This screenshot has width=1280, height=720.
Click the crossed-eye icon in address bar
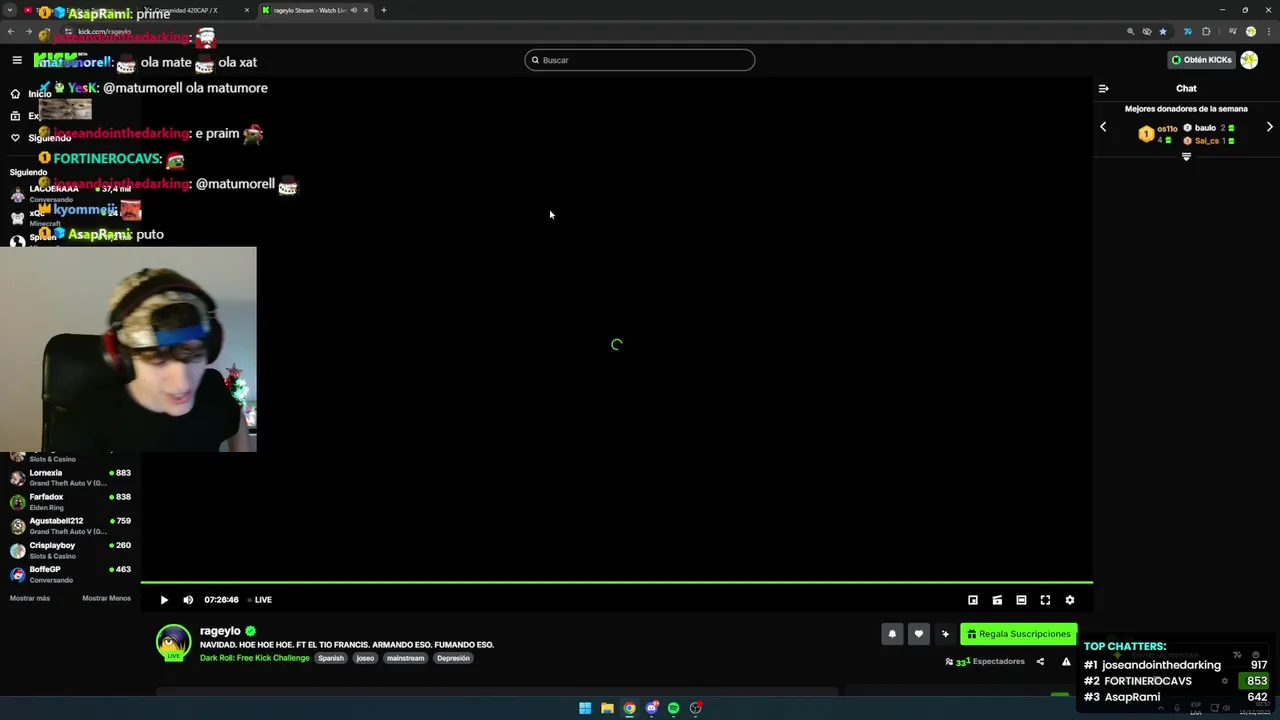(1147, 31)
